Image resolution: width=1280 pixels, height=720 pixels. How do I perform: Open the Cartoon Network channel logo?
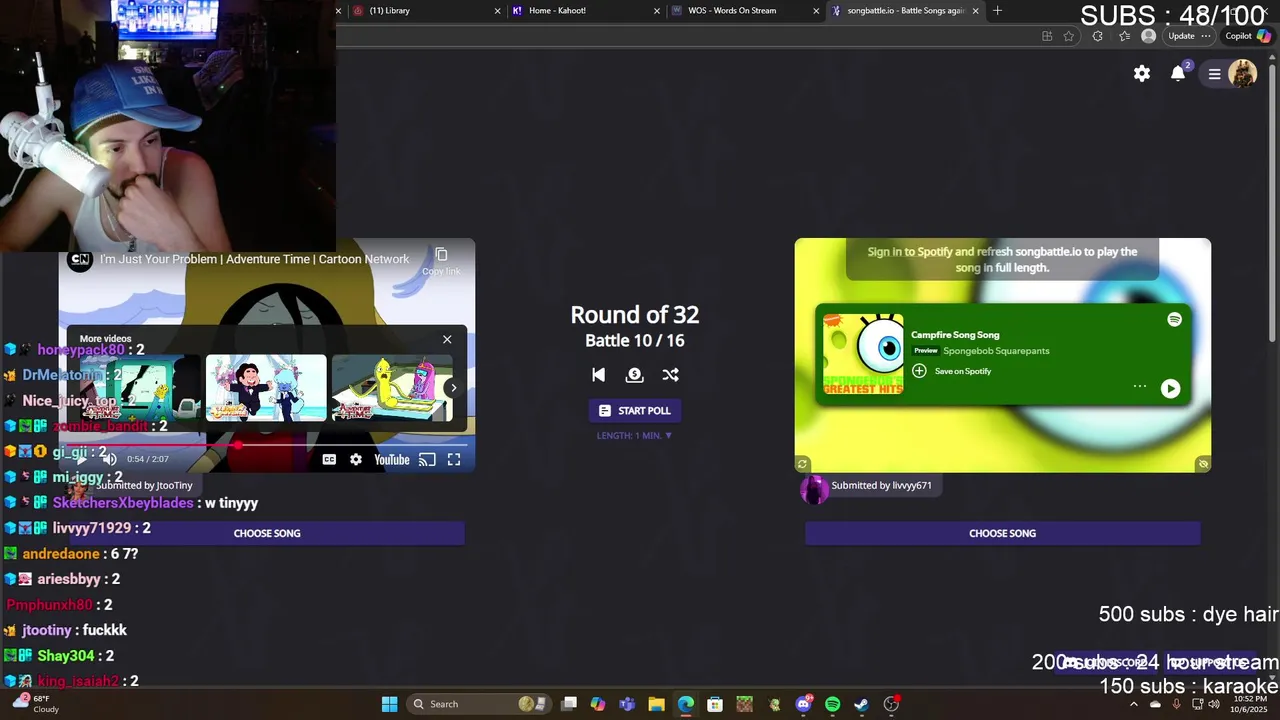pyautogui.click(x=80, y=259)
